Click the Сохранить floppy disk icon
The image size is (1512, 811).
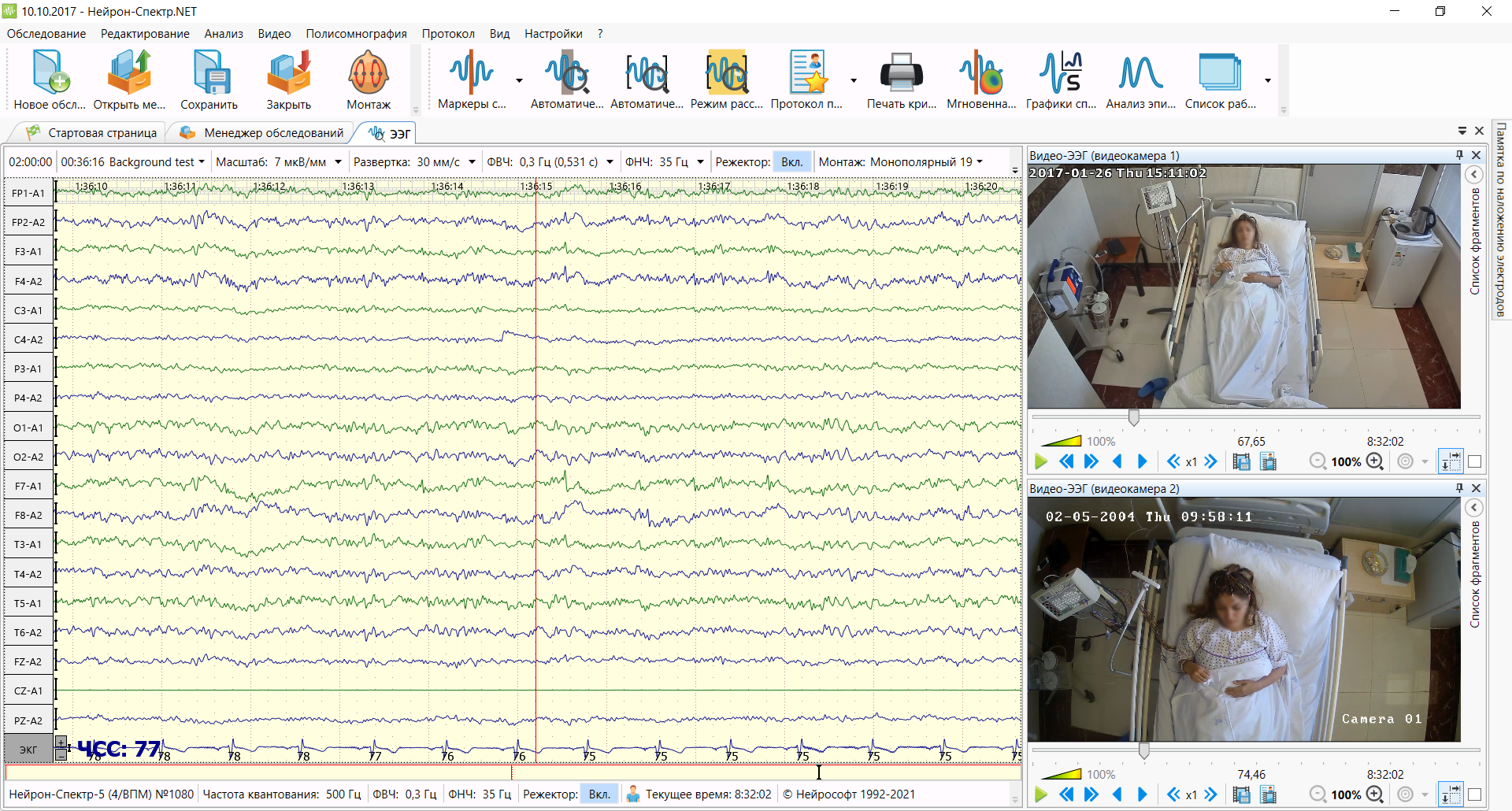209,80
